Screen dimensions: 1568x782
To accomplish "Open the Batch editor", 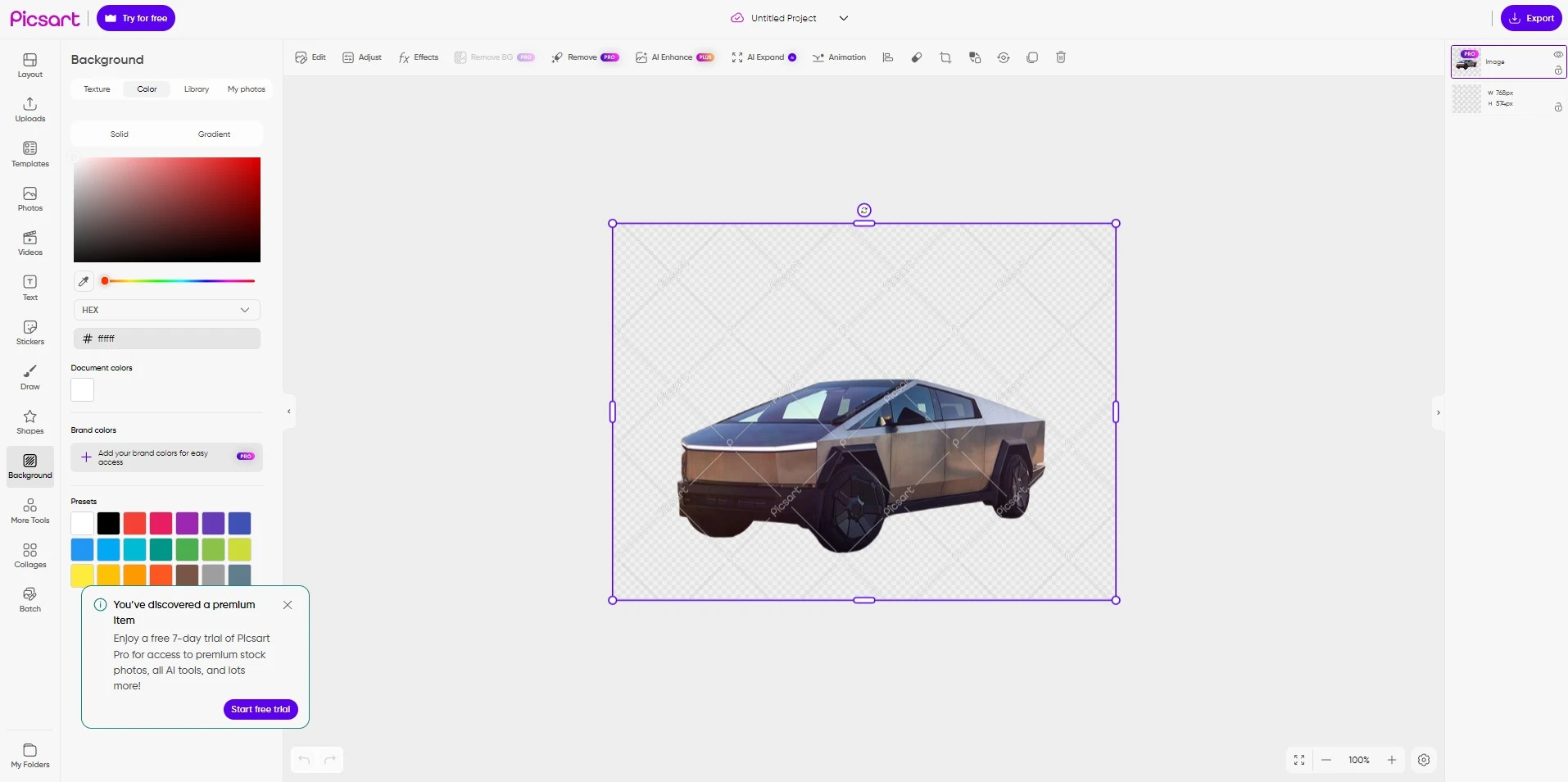I will [x=30, y=600].
